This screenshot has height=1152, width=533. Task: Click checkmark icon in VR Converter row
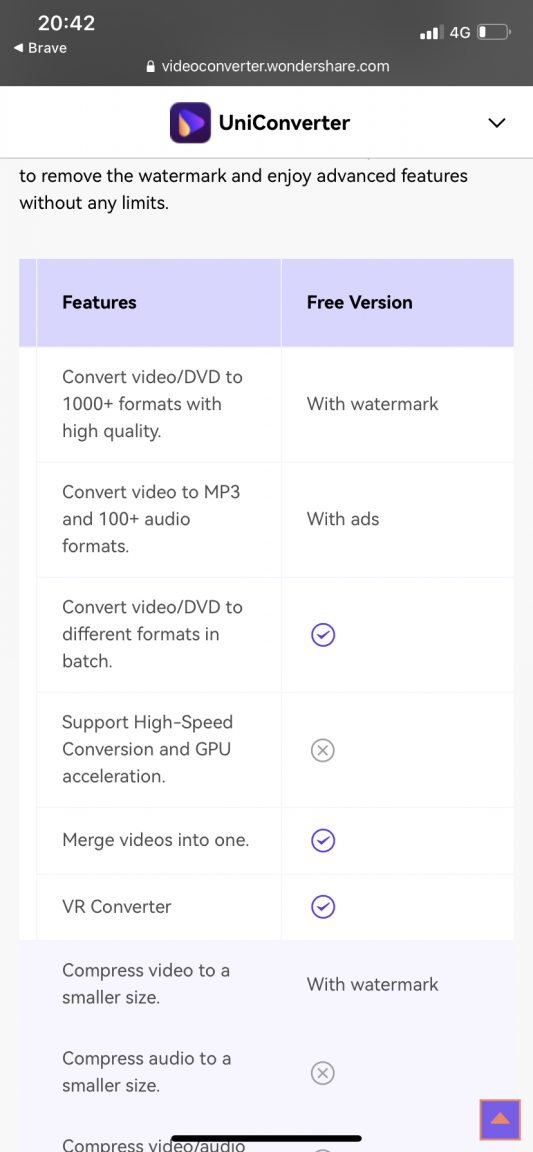coord(323,907)
